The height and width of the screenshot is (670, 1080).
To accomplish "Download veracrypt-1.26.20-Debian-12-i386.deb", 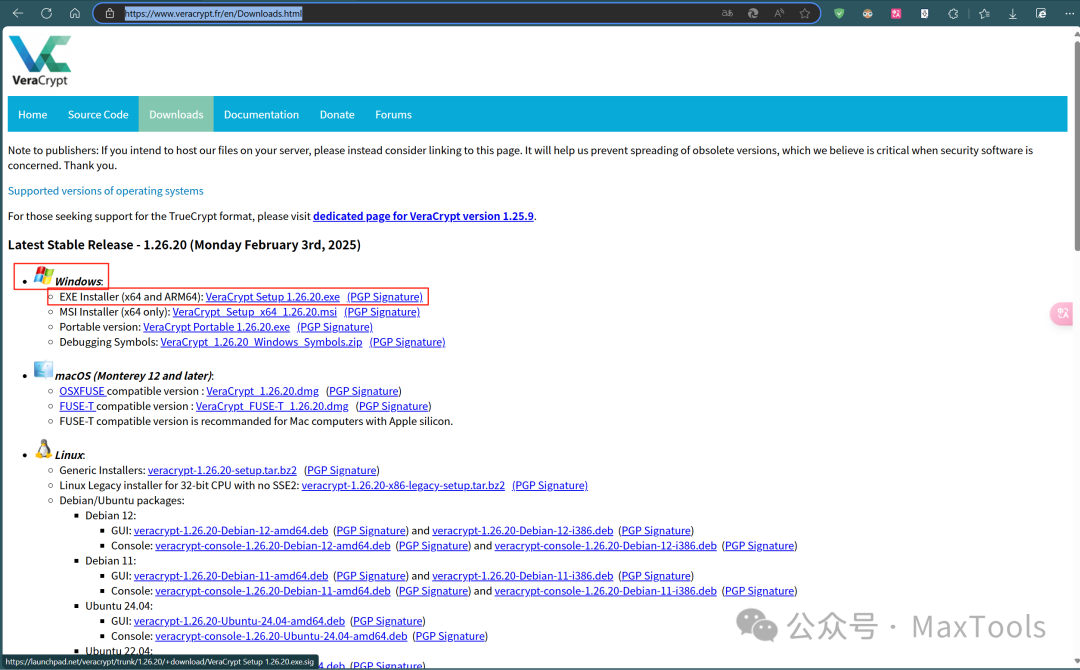I will coord(522,531).
